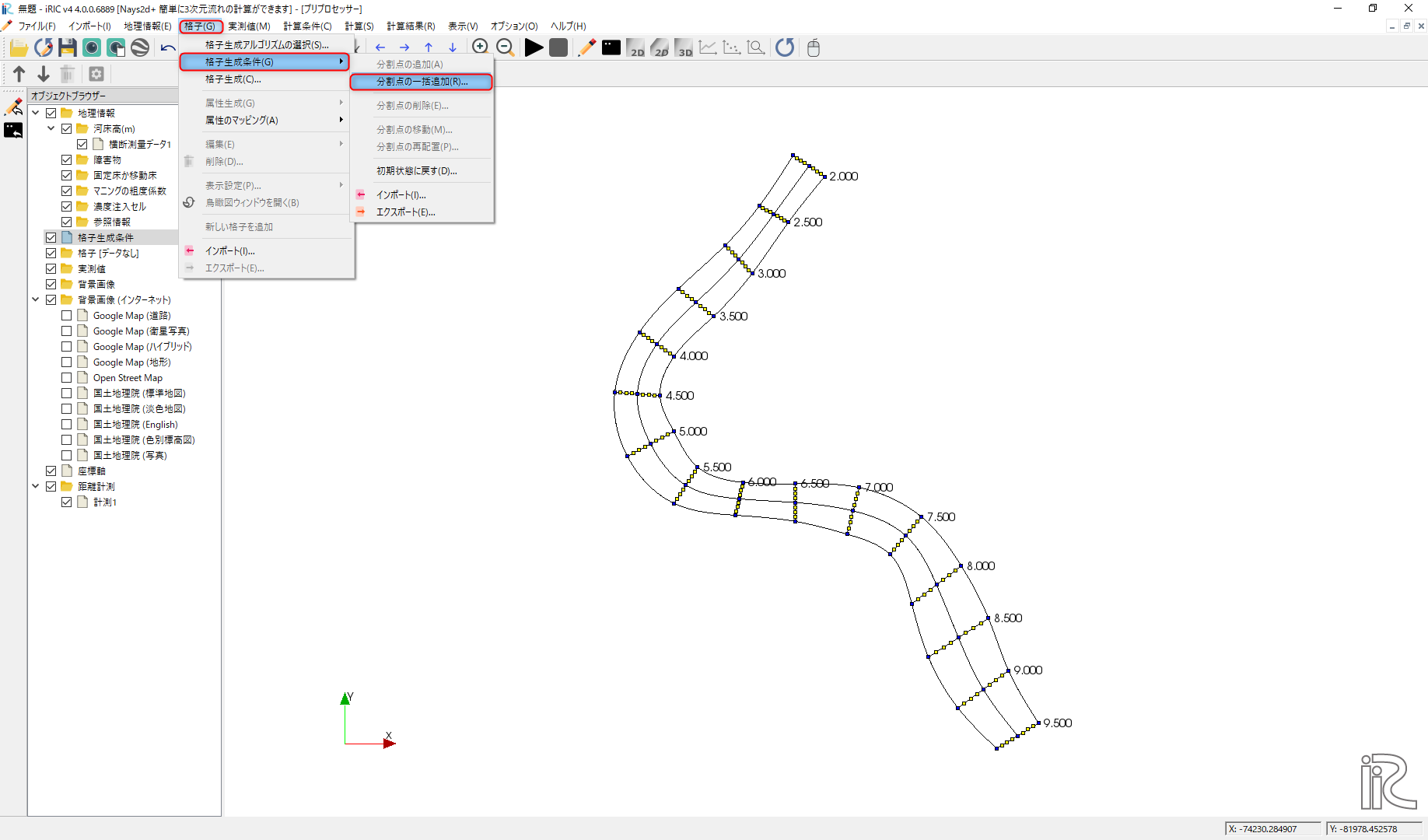Toggle the 障害物 checkbox
This screenshot has height=840, width=1428.
coord(67,160)
